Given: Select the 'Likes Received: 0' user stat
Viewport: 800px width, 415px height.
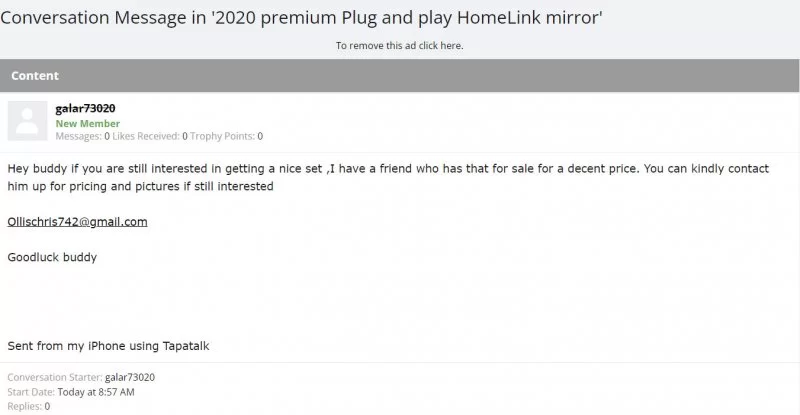Looking at the screenshot, I should click(x=146, y=136).
